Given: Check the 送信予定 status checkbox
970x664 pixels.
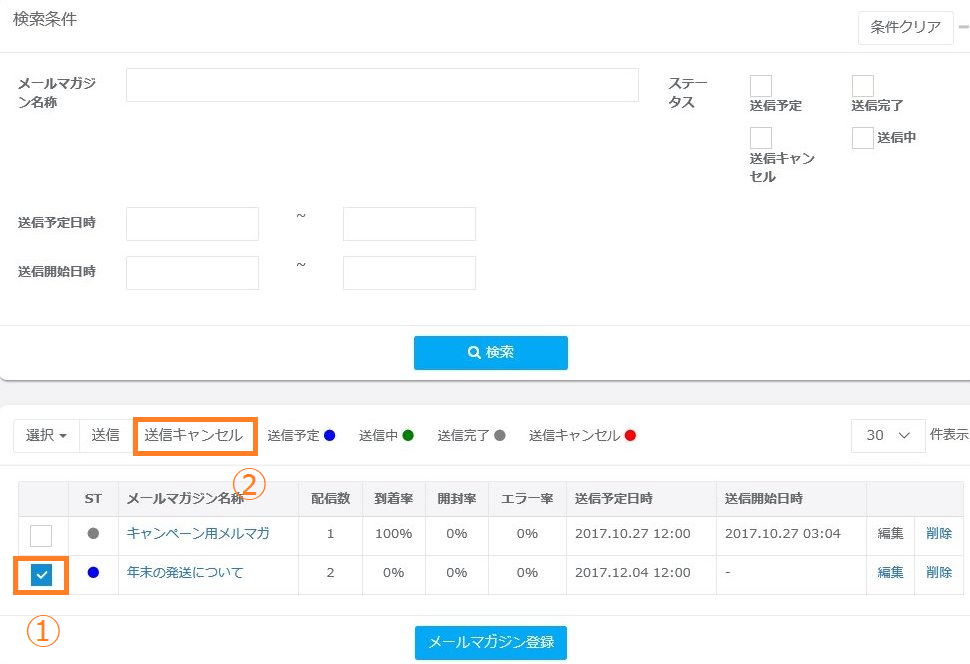Looking at the screenshot, I should 761,86.
